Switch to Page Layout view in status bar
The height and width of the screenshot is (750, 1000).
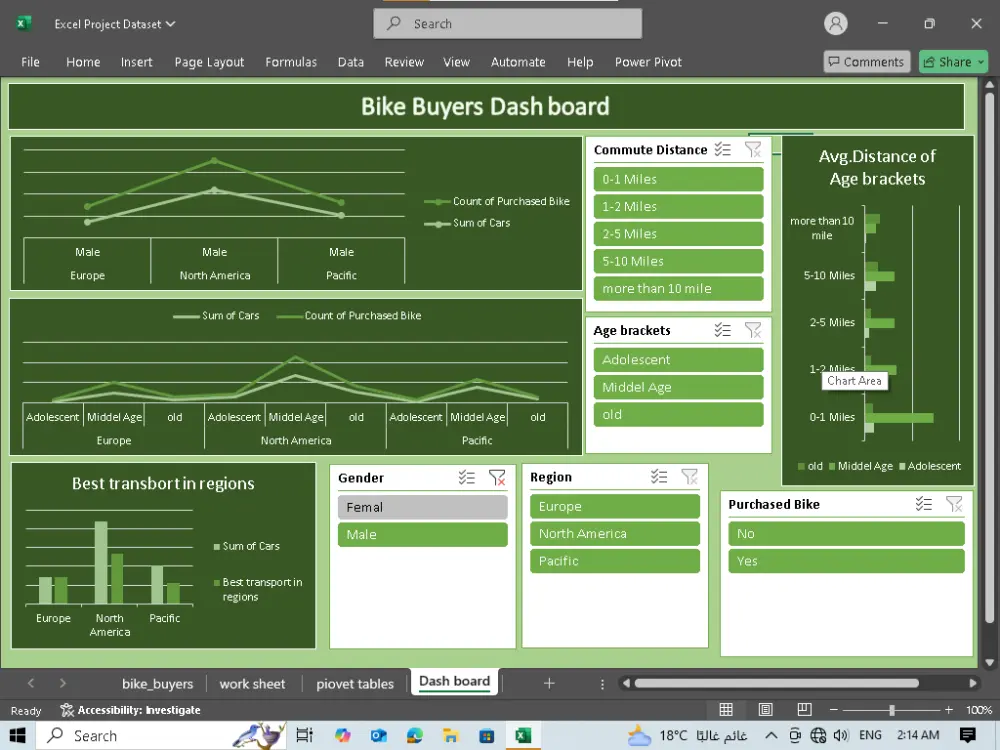pos(765,709)
